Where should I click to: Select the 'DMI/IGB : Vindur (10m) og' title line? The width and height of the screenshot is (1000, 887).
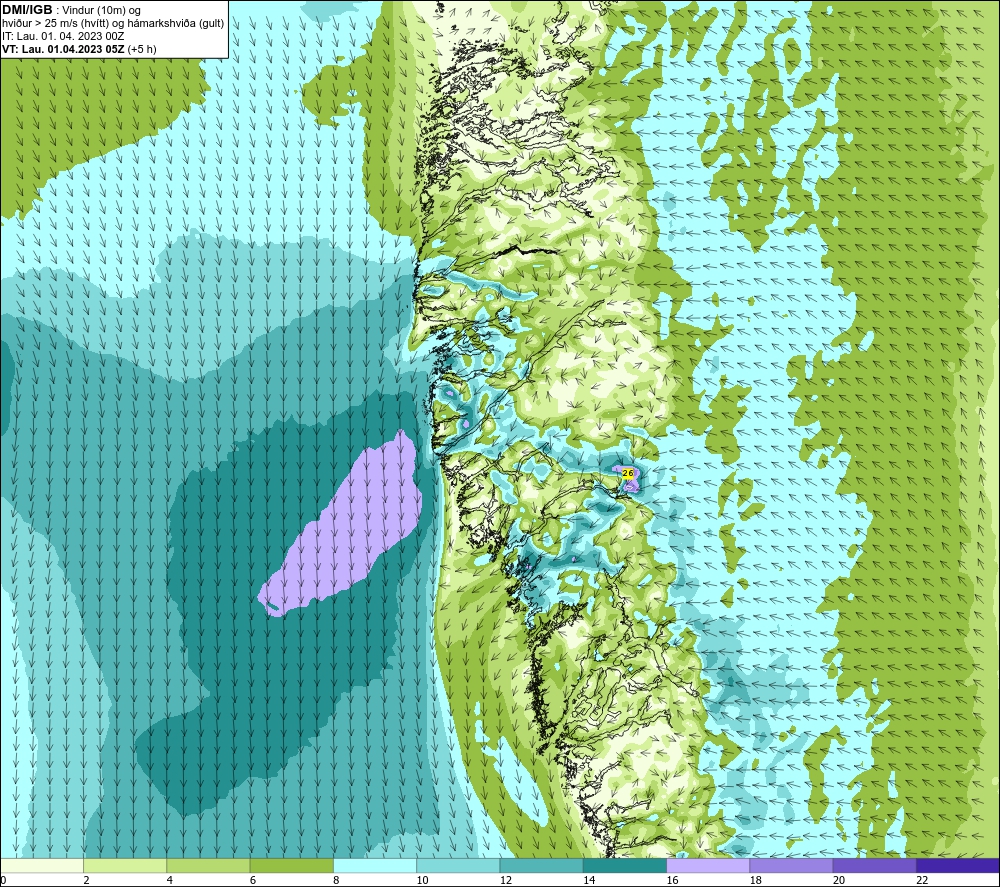click(x=71, y=10)
